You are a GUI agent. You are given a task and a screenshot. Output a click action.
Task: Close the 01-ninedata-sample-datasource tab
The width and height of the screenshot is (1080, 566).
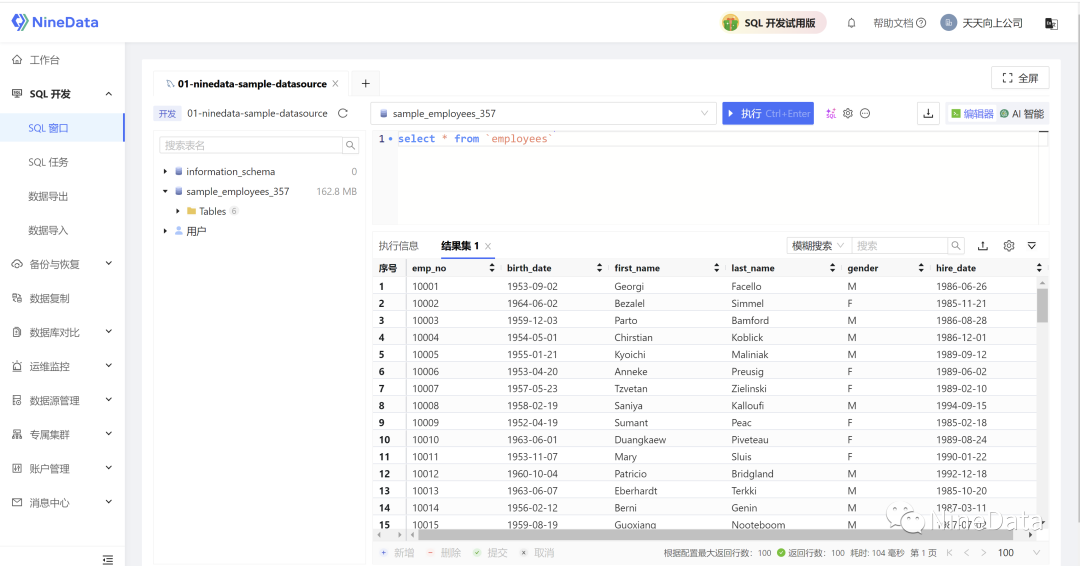(x=335, y=83)
